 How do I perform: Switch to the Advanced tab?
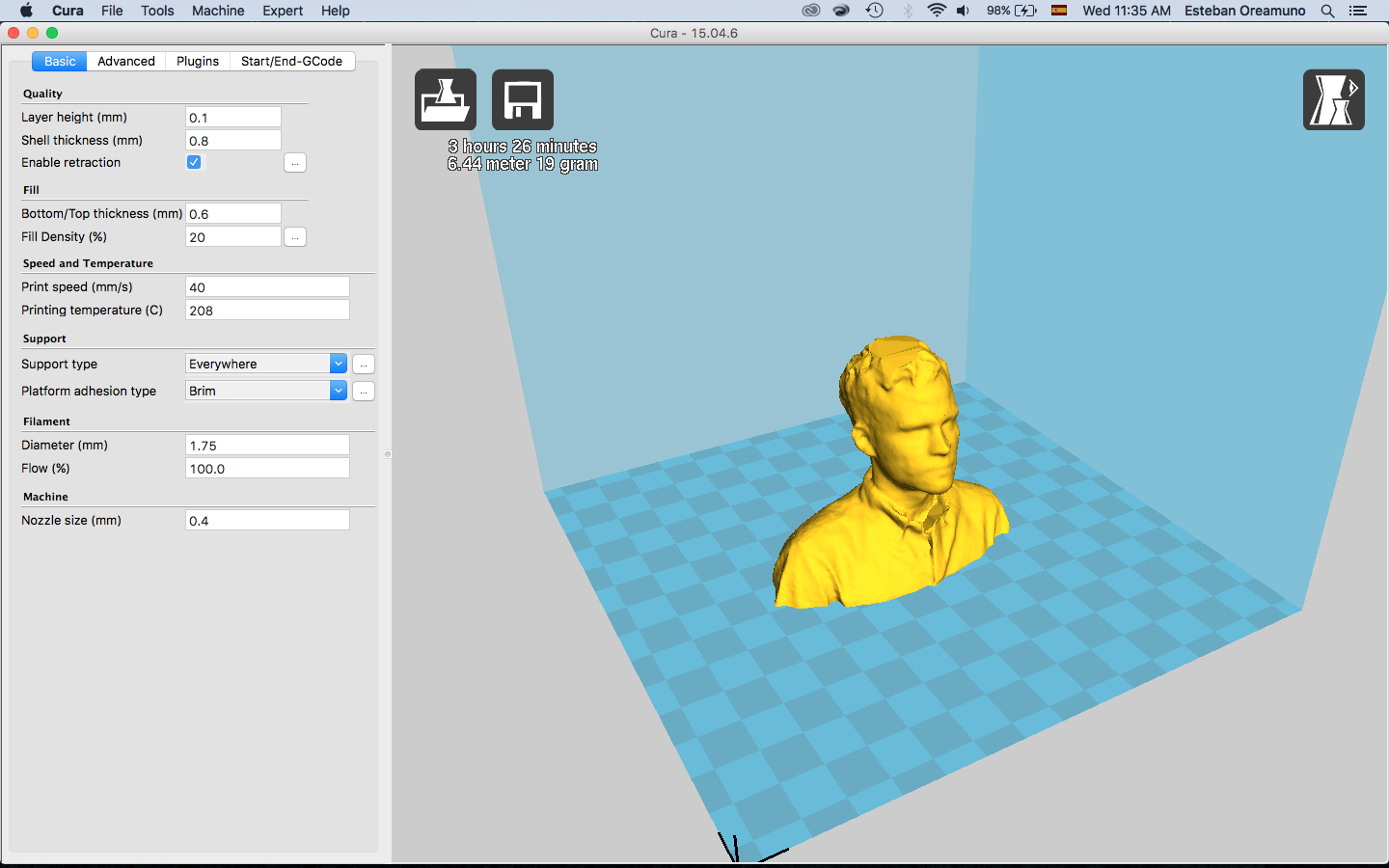point(126,61)
